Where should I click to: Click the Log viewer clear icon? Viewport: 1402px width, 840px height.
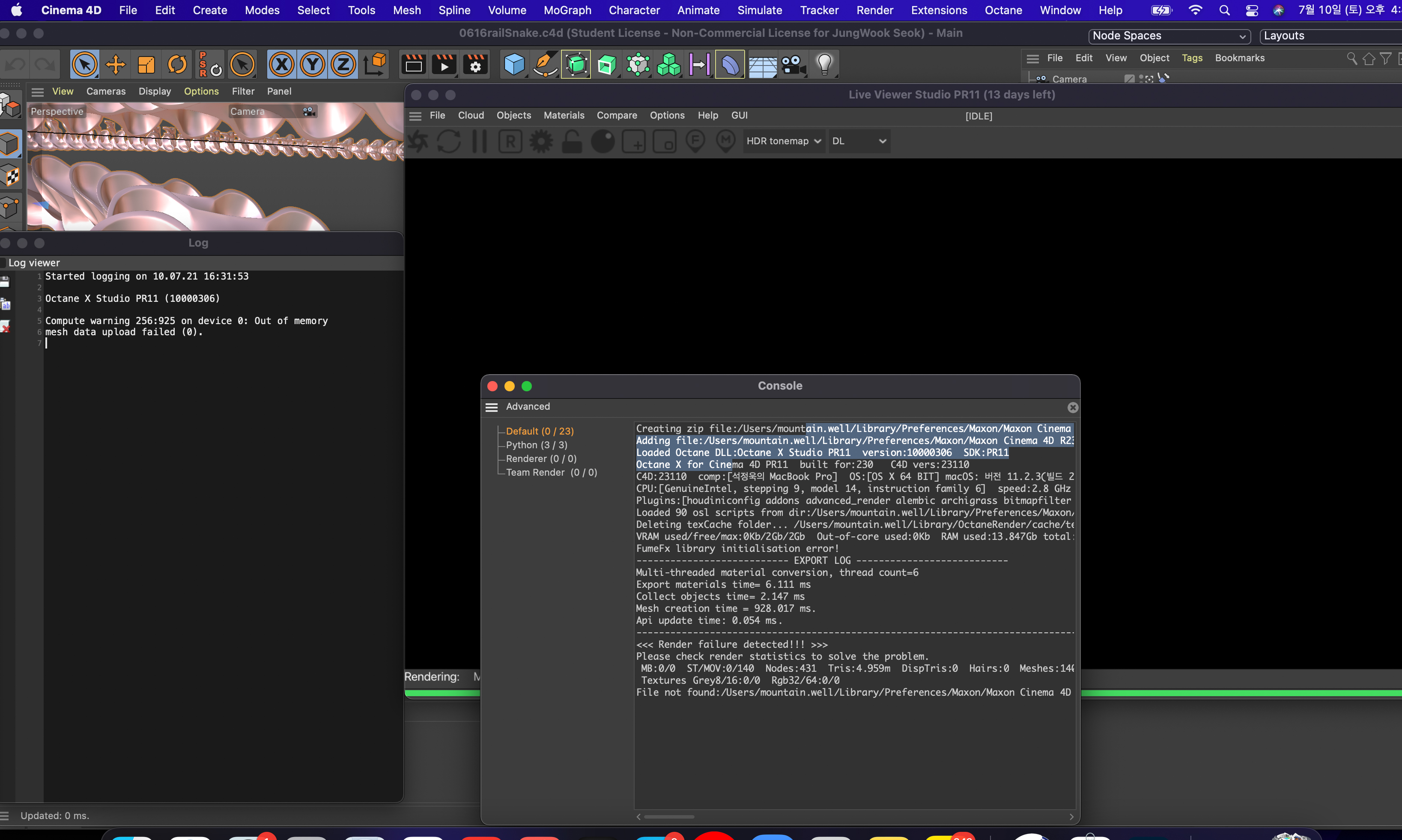(5, 327)
